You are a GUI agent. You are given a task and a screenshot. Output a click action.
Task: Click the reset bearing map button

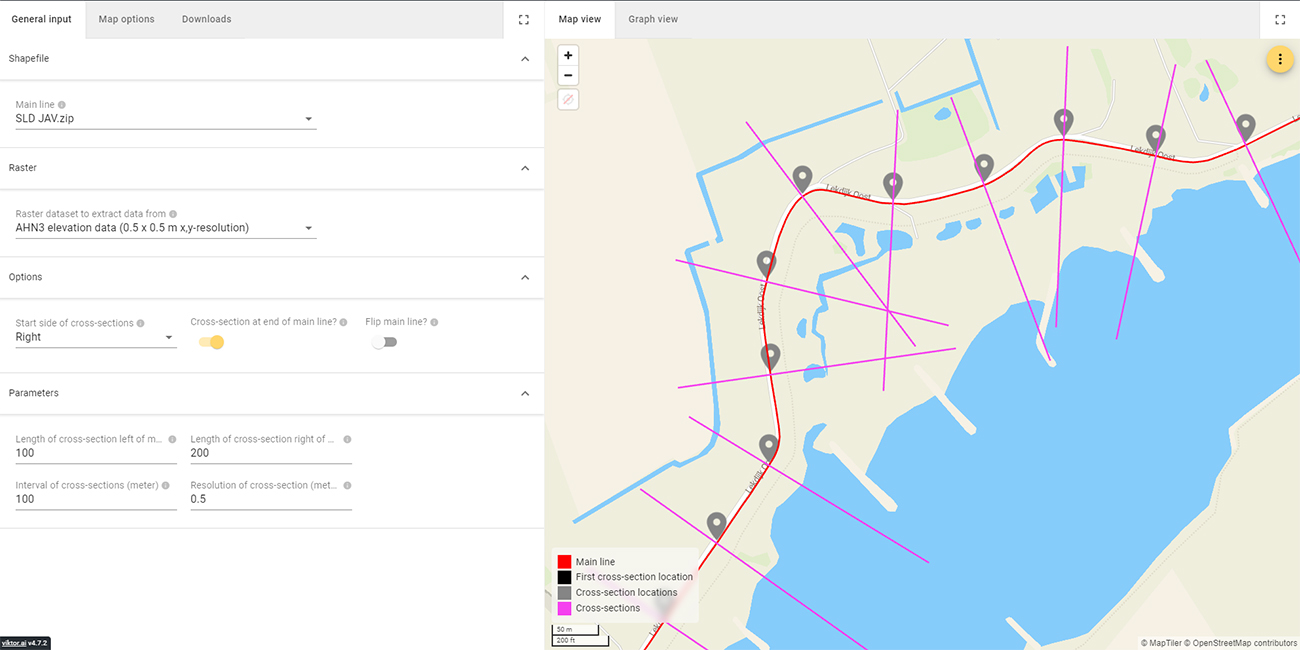coord(568,100)
